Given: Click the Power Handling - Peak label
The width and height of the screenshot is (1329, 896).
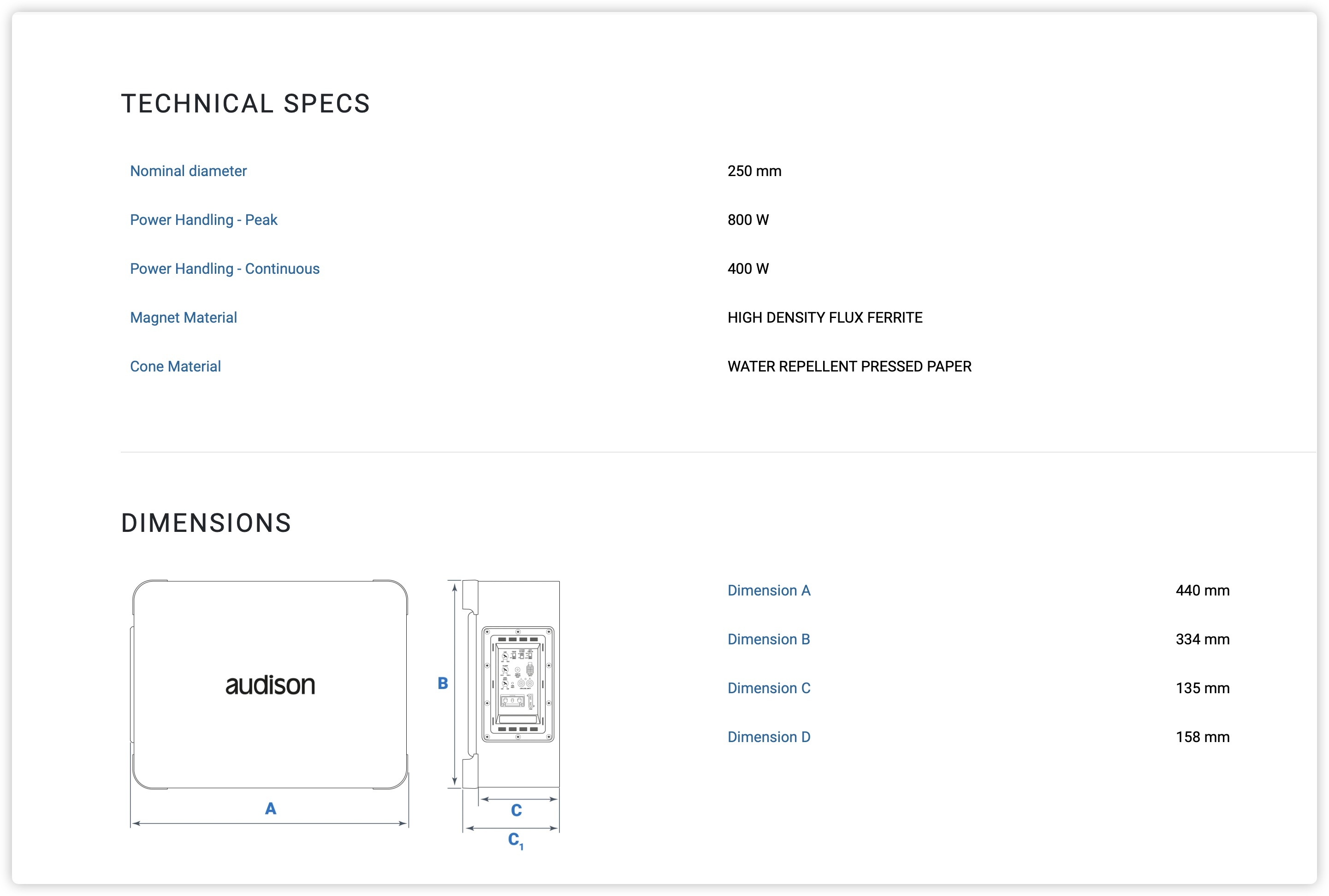Looking at the screenshot, I should point(203,220).
